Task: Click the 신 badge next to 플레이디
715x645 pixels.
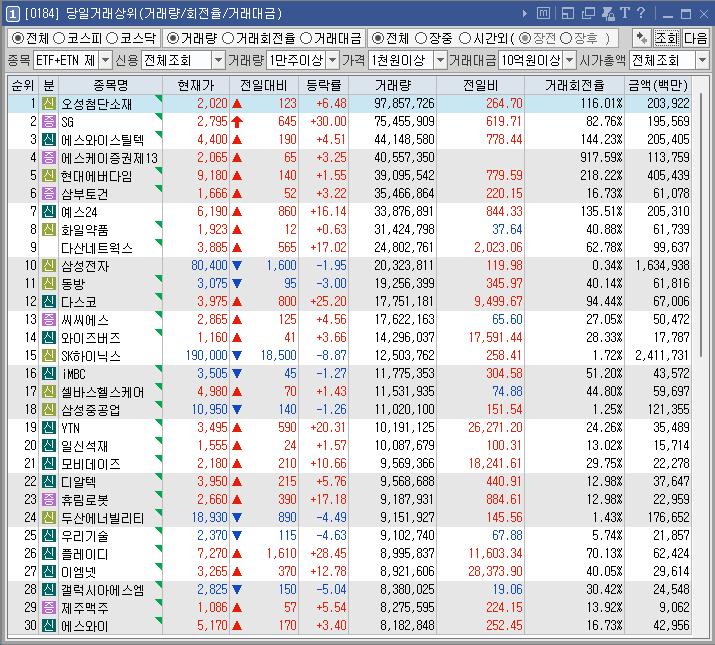Action: 49,553
